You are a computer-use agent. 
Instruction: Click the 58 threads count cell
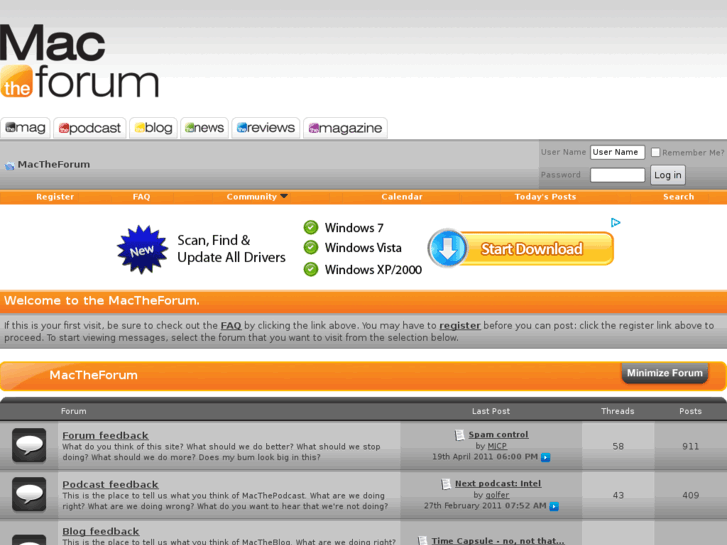(x=618, y=446)
